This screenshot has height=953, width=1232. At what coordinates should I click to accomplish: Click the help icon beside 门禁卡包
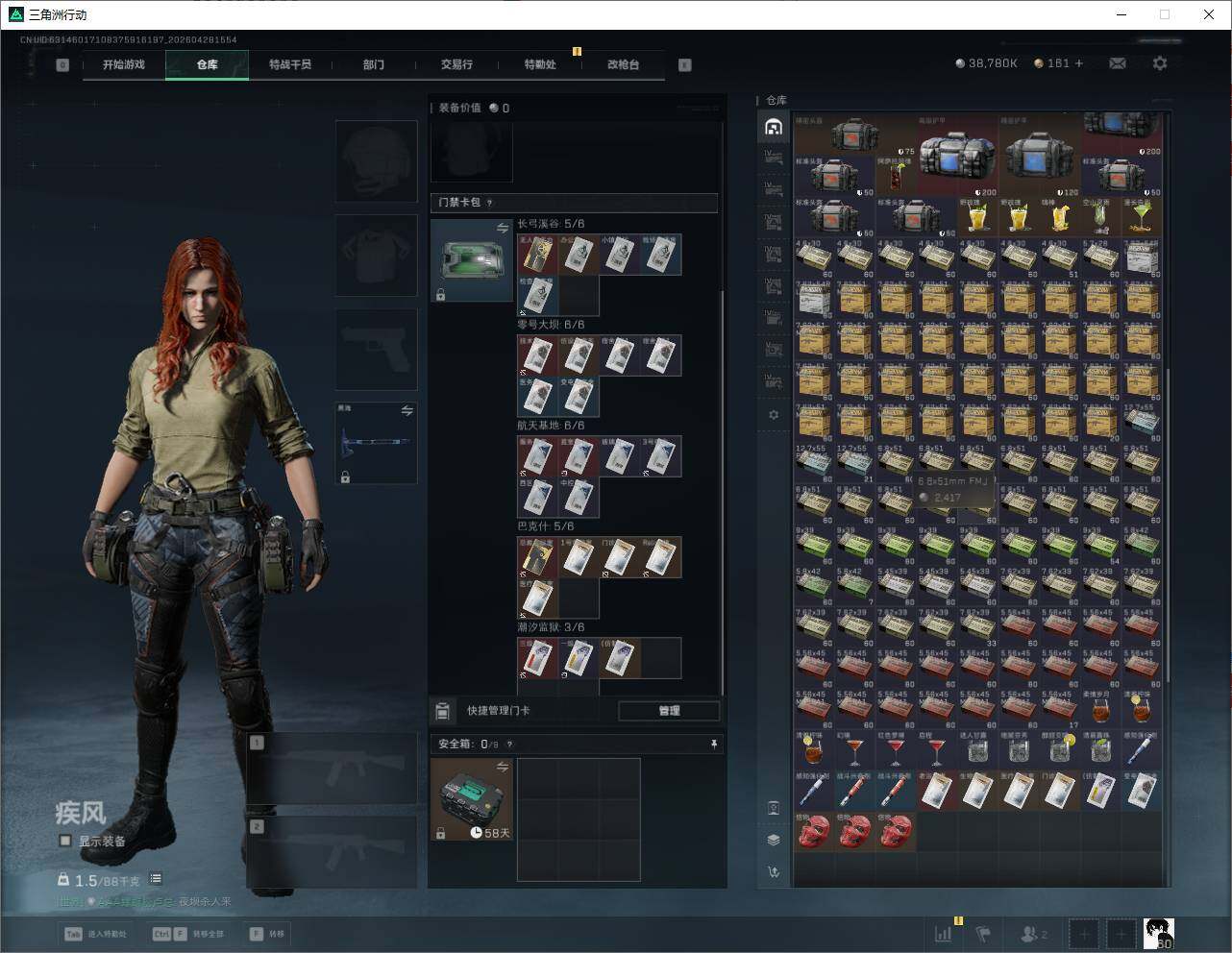pyautogui.click(x=490, y=203)
